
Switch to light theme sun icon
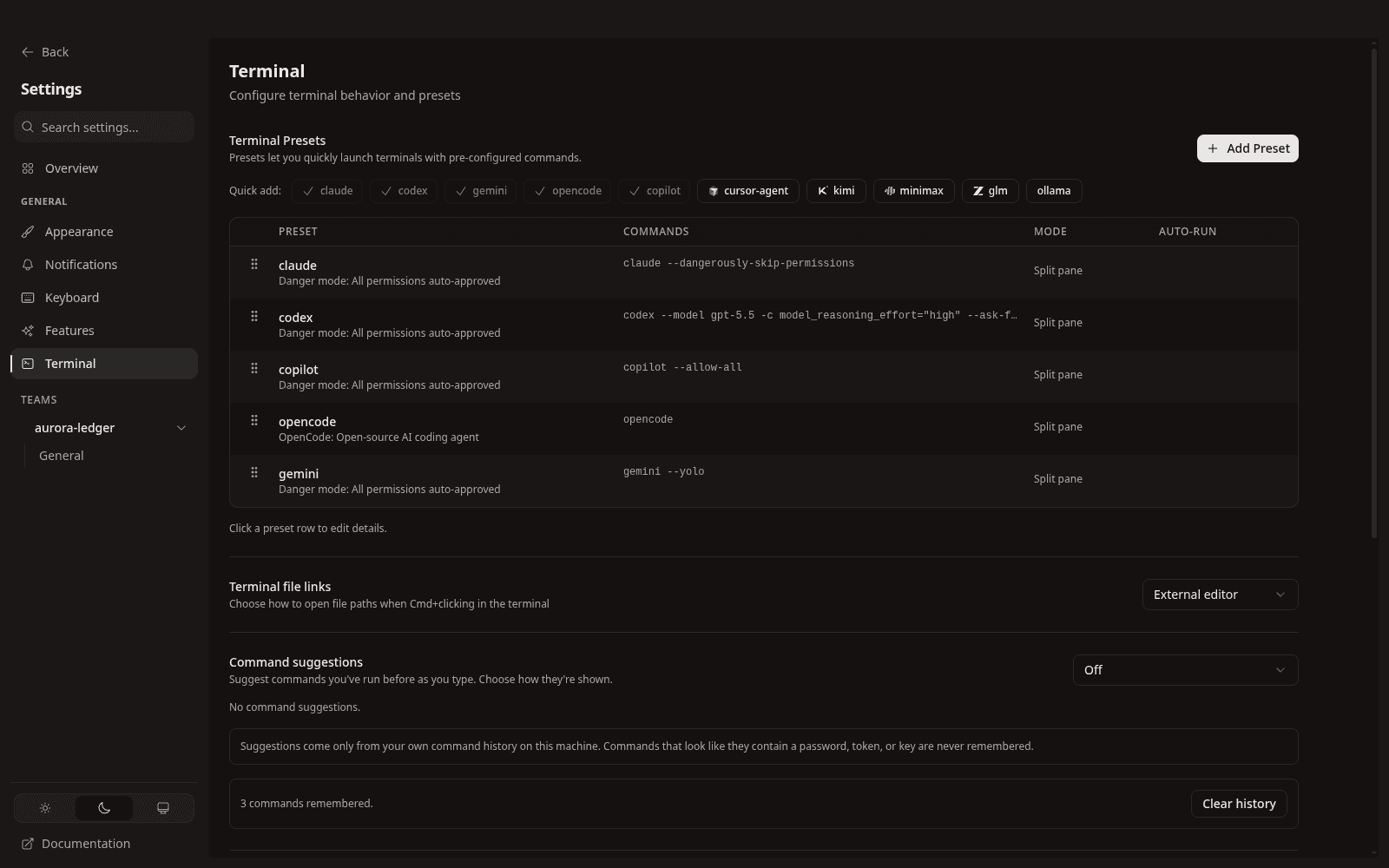45,808
